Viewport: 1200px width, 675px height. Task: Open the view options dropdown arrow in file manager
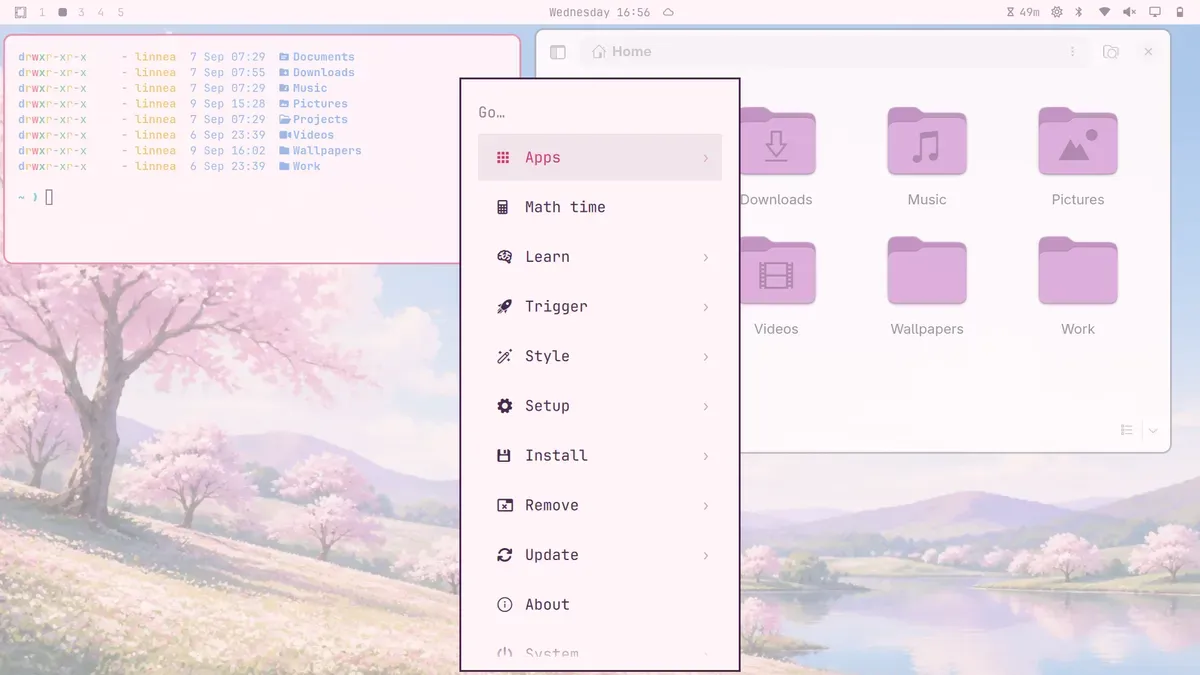coord(1153,430)
